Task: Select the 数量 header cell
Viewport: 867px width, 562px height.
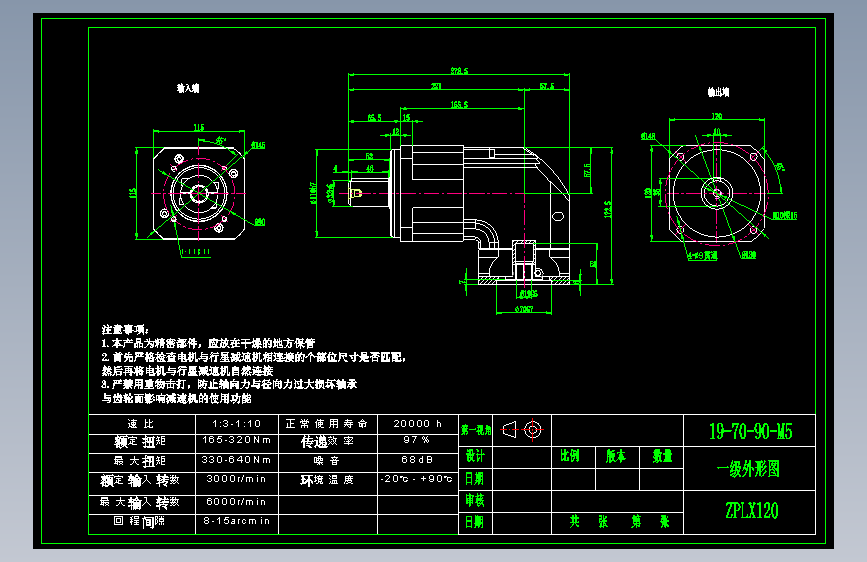Action: 662,456
